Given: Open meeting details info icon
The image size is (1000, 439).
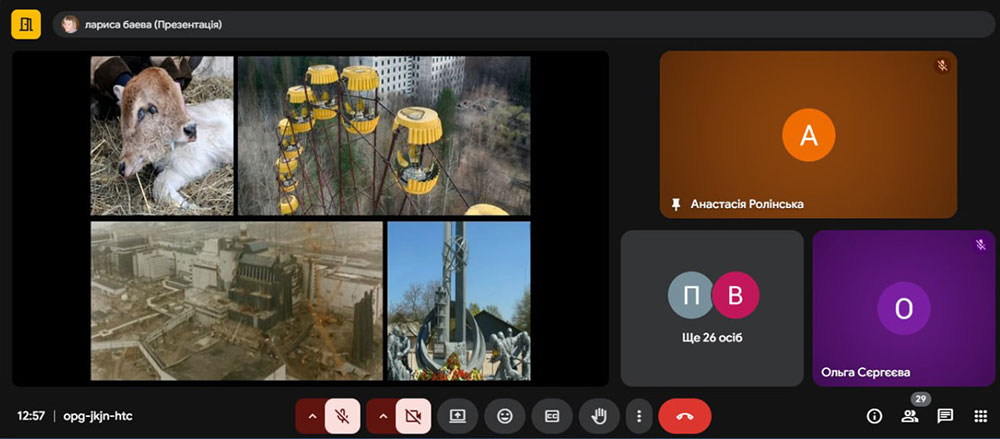Looking at the screenshot, I should [x=874, y=416].
